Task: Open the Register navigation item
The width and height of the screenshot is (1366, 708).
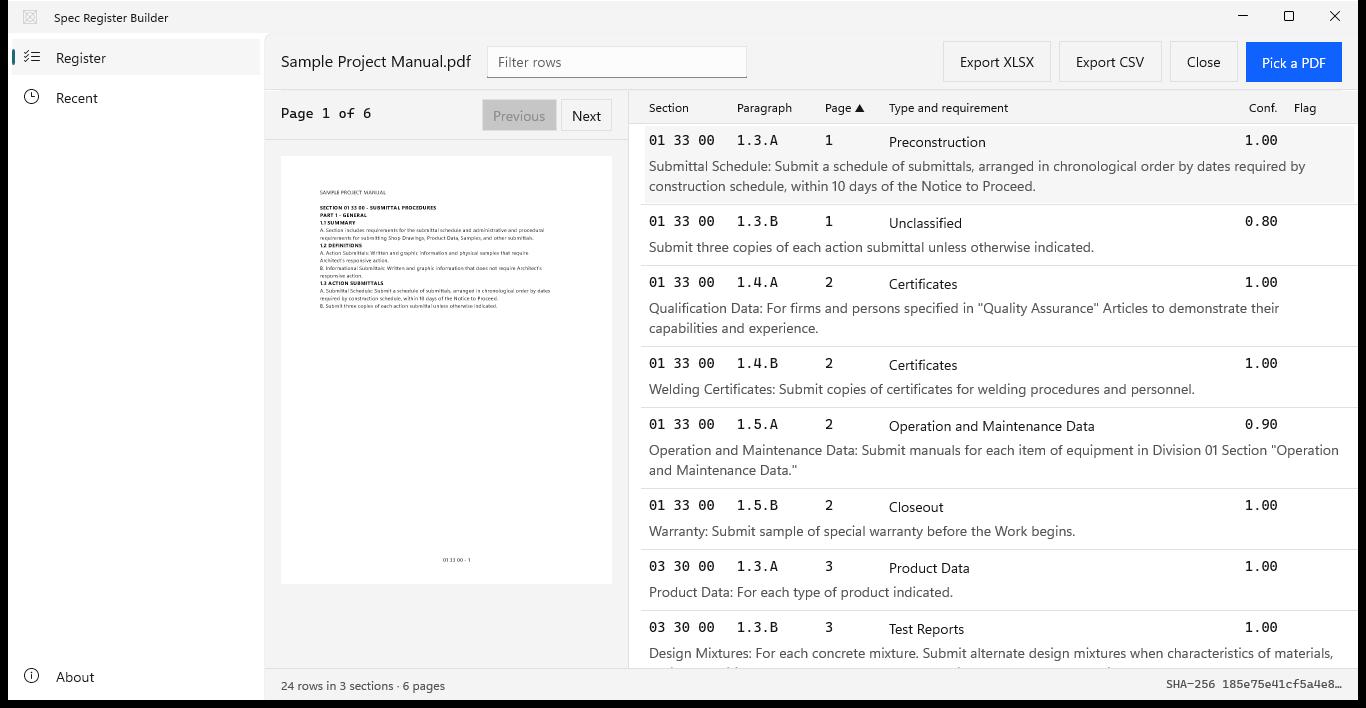Action: click(x=134, y=58)
